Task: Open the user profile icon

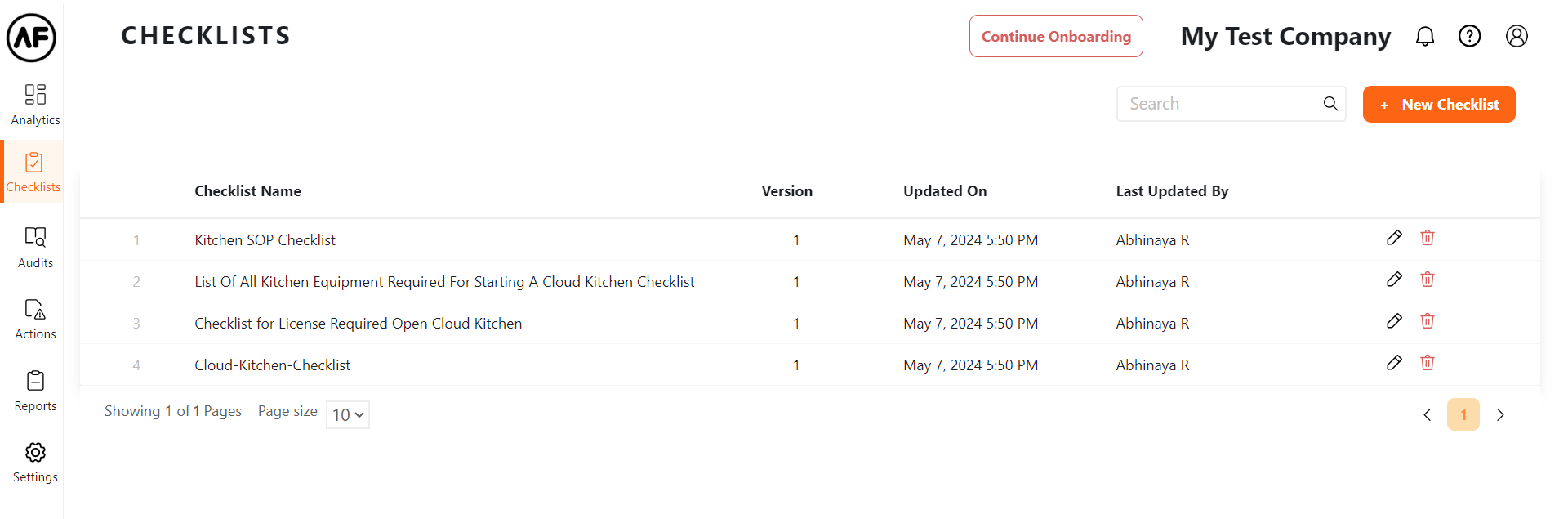Action: click(1517, 36)
